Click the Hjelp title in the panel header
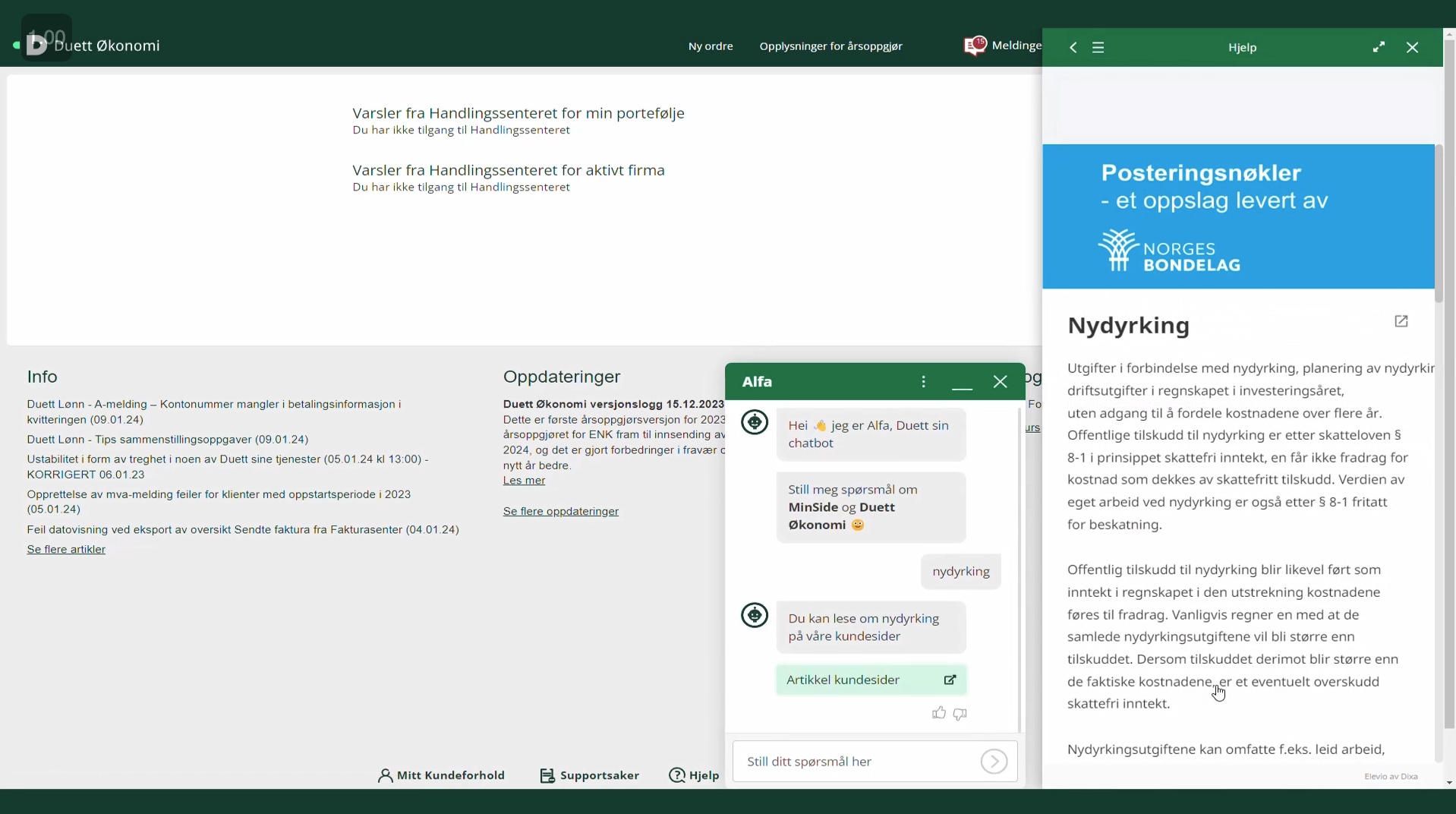 point(1242,47)
